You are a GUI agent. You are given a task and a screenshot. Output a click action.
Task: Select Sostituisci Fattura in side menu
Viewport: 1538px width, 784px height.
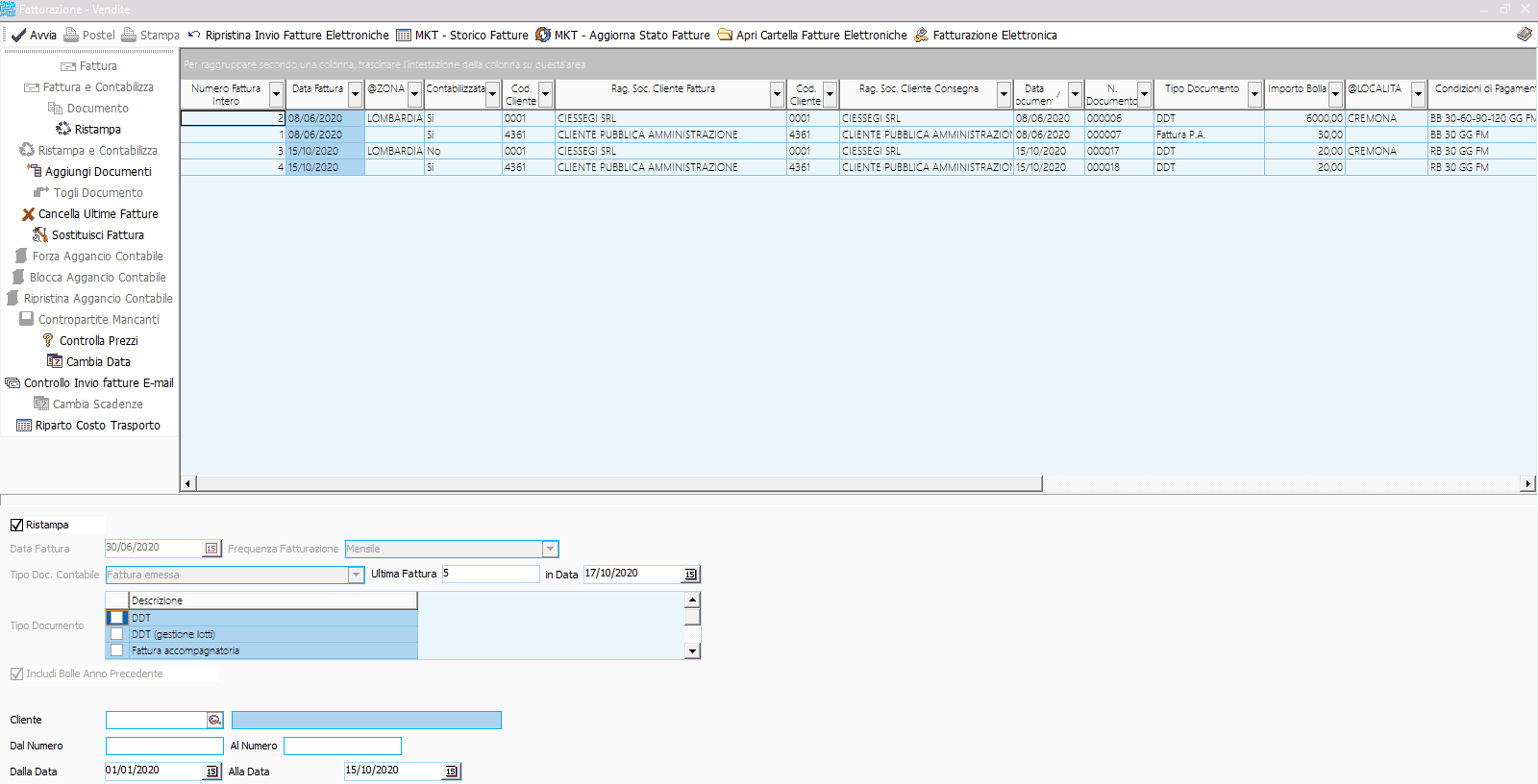[88, 234]
